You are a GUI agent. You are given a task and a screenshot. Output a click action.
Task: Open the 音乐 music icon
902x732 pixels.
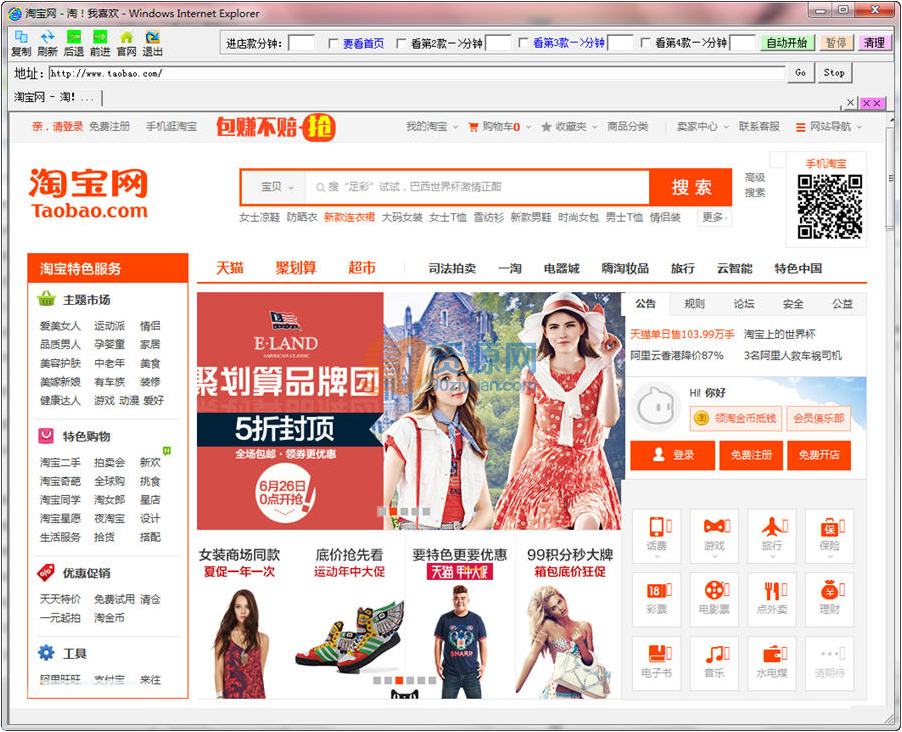coord(714,663)
